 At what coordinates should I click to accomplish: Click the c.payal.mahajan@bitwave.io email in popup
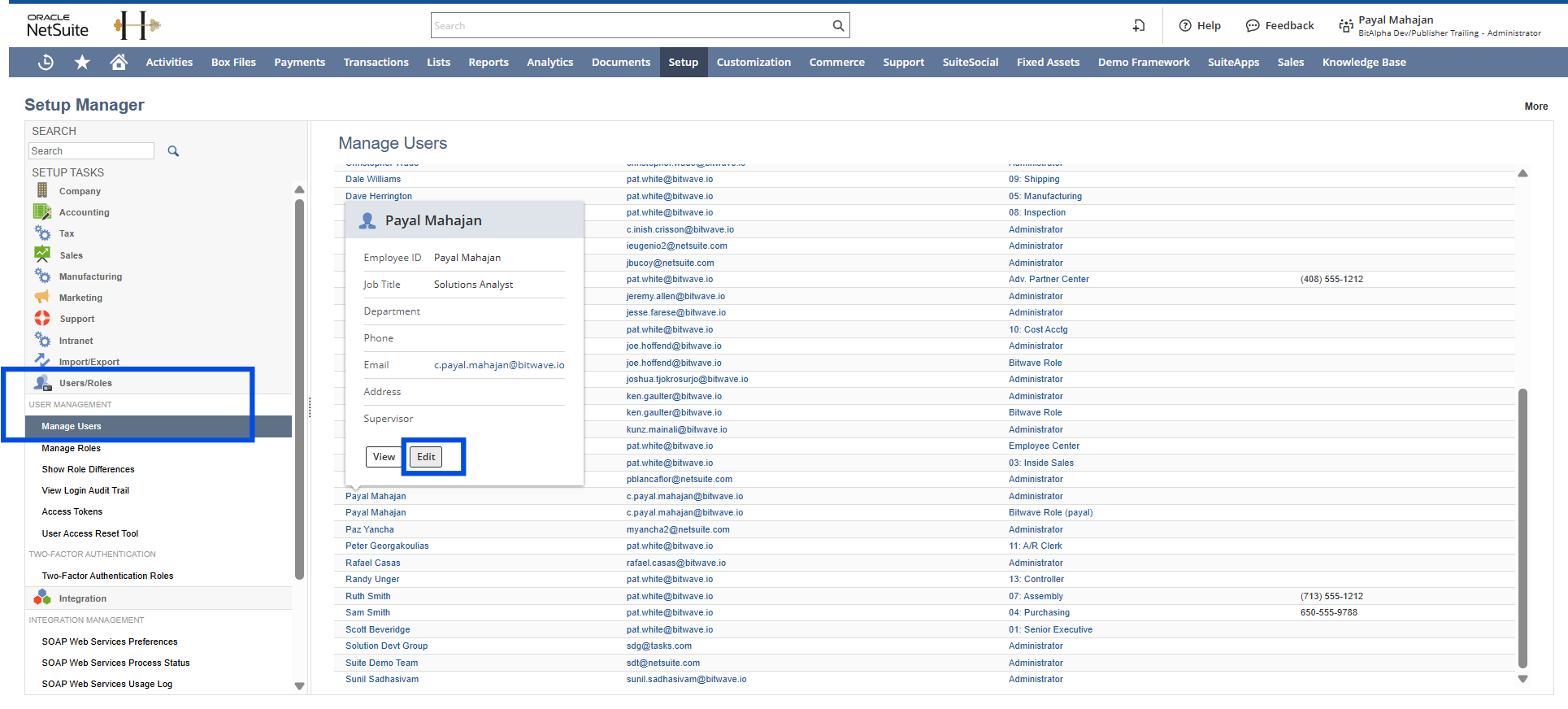pyautogui.click(x=499, y=365)
